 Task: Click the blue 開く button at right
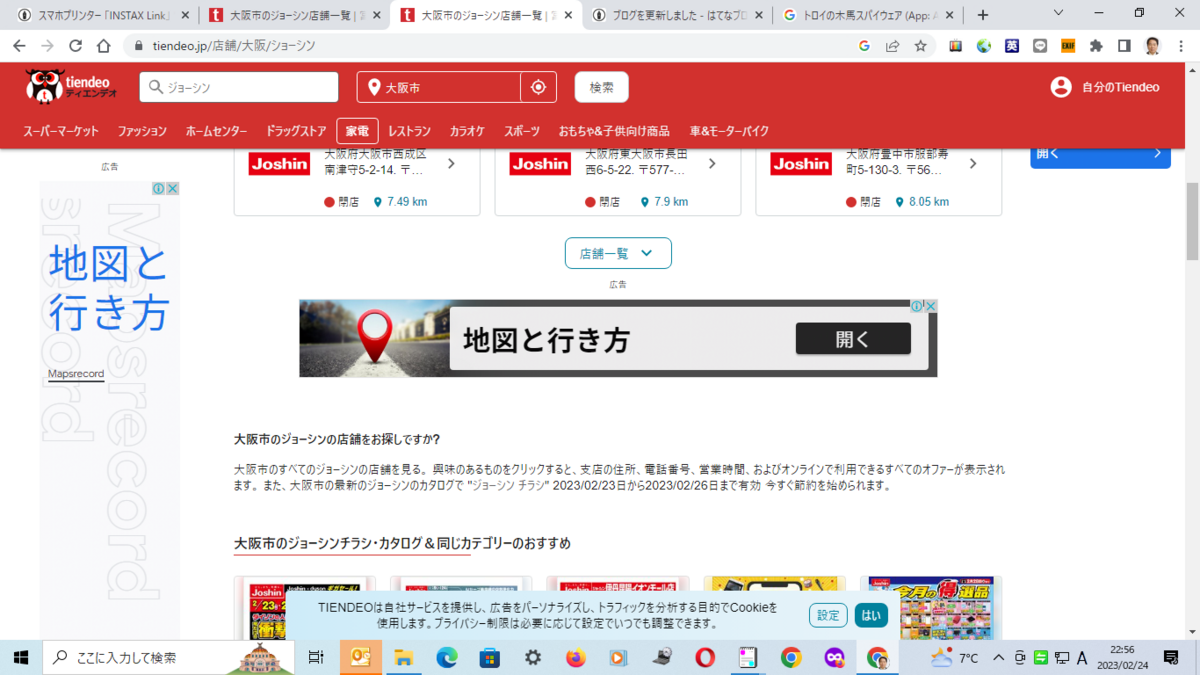pyautogui.click(x=1100, y=155)
